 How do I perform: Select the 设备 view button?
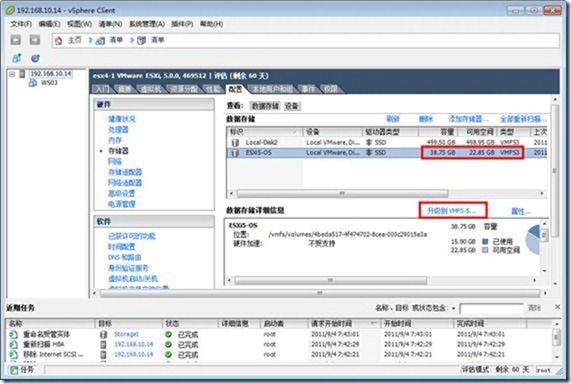tap(292, 106)
